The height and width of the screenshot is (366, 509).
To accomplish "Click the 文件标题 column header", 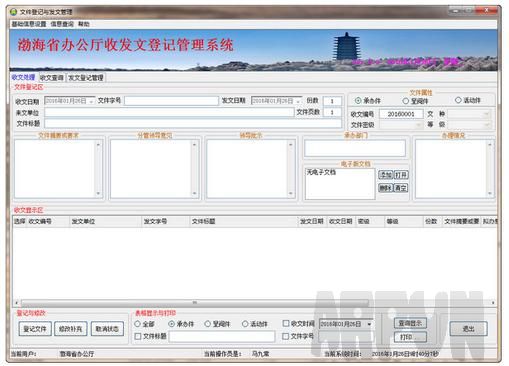I will 244,221.
